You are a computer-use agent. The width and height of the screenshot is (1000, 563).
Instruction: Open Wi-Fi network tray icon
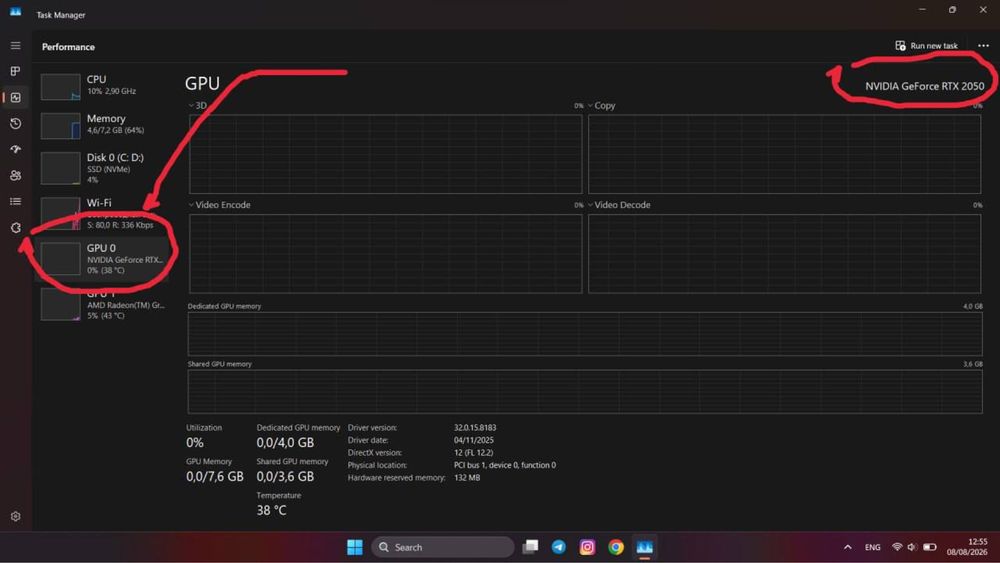point(897,547)
